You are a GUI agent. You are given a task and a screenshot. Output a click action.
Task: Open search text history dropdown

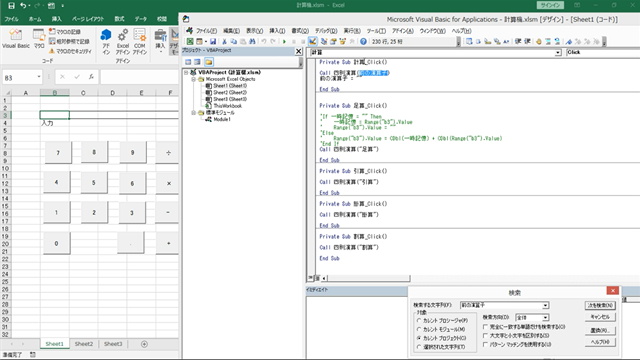tap(545, 305)
